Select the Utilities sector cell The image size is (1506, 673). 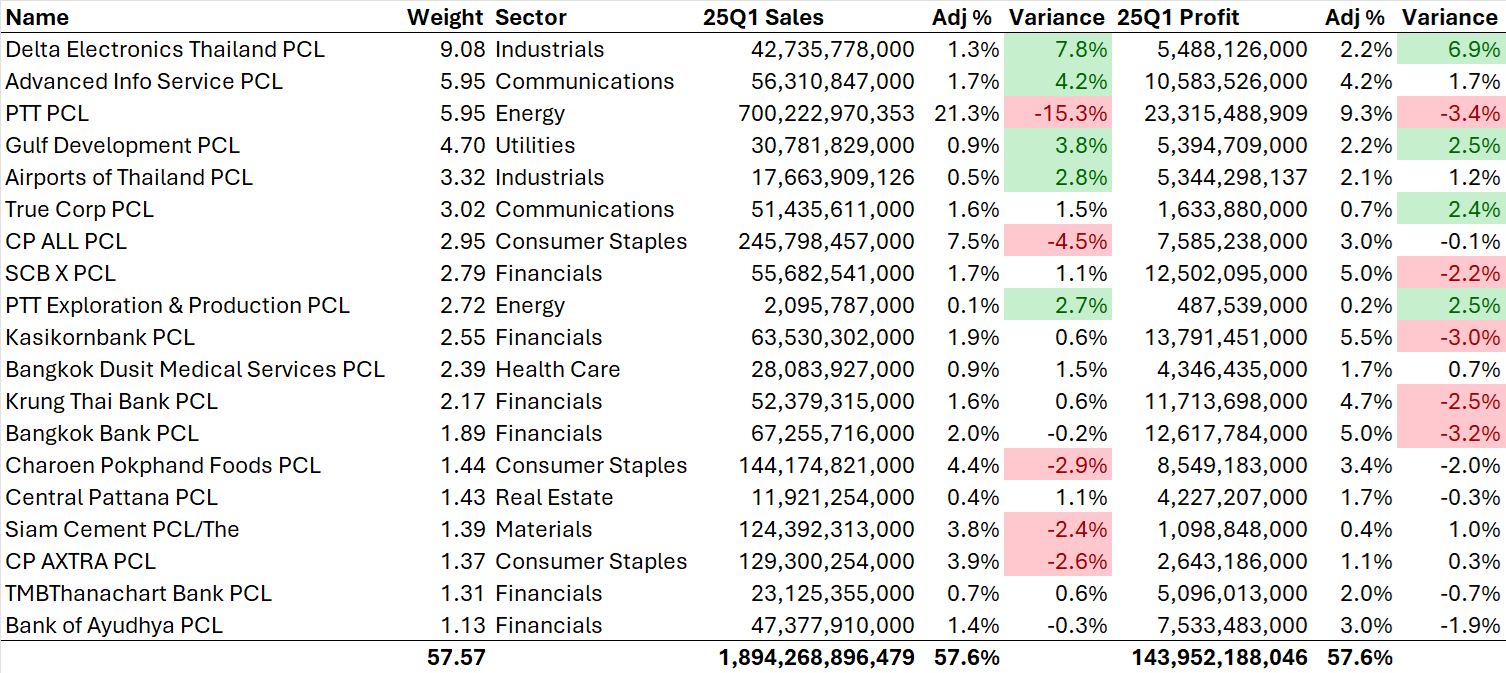[535, 145]
